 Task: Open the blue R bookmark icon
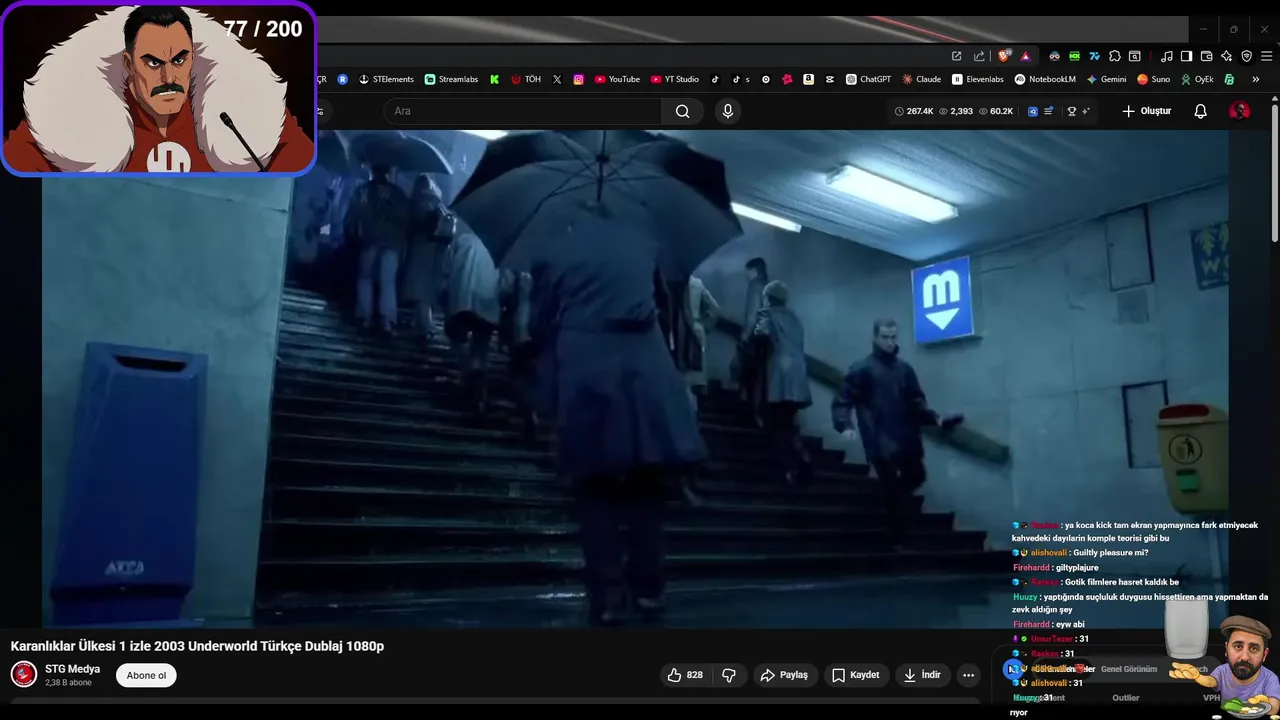(343, 79)
